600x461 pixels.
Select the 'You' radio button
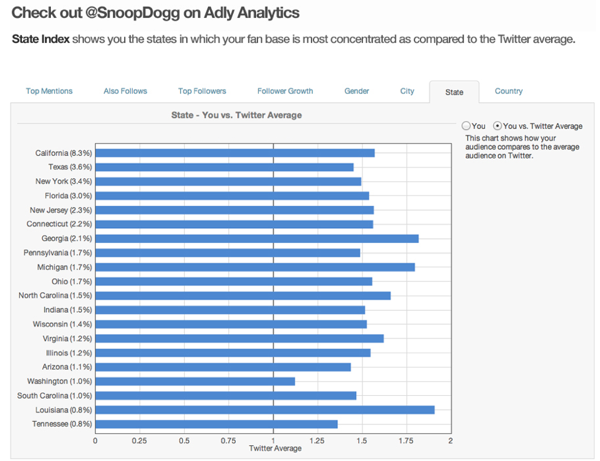click(x=467, y=126)
